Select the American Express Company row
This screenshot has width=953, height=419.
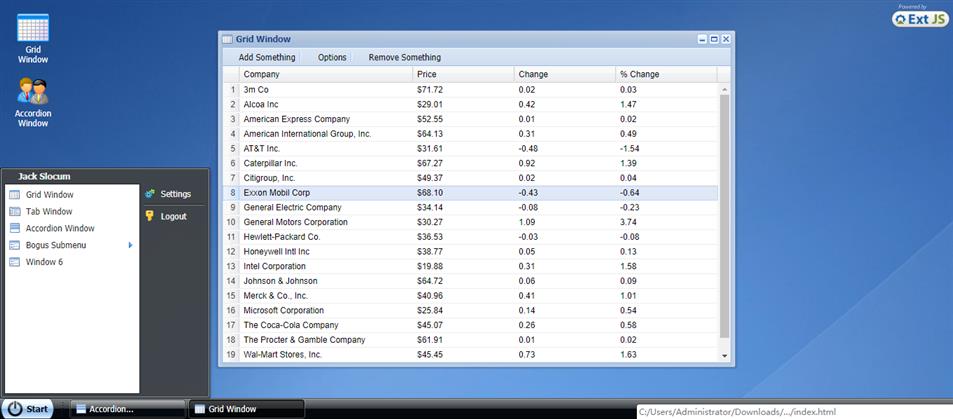pos(470,119)
